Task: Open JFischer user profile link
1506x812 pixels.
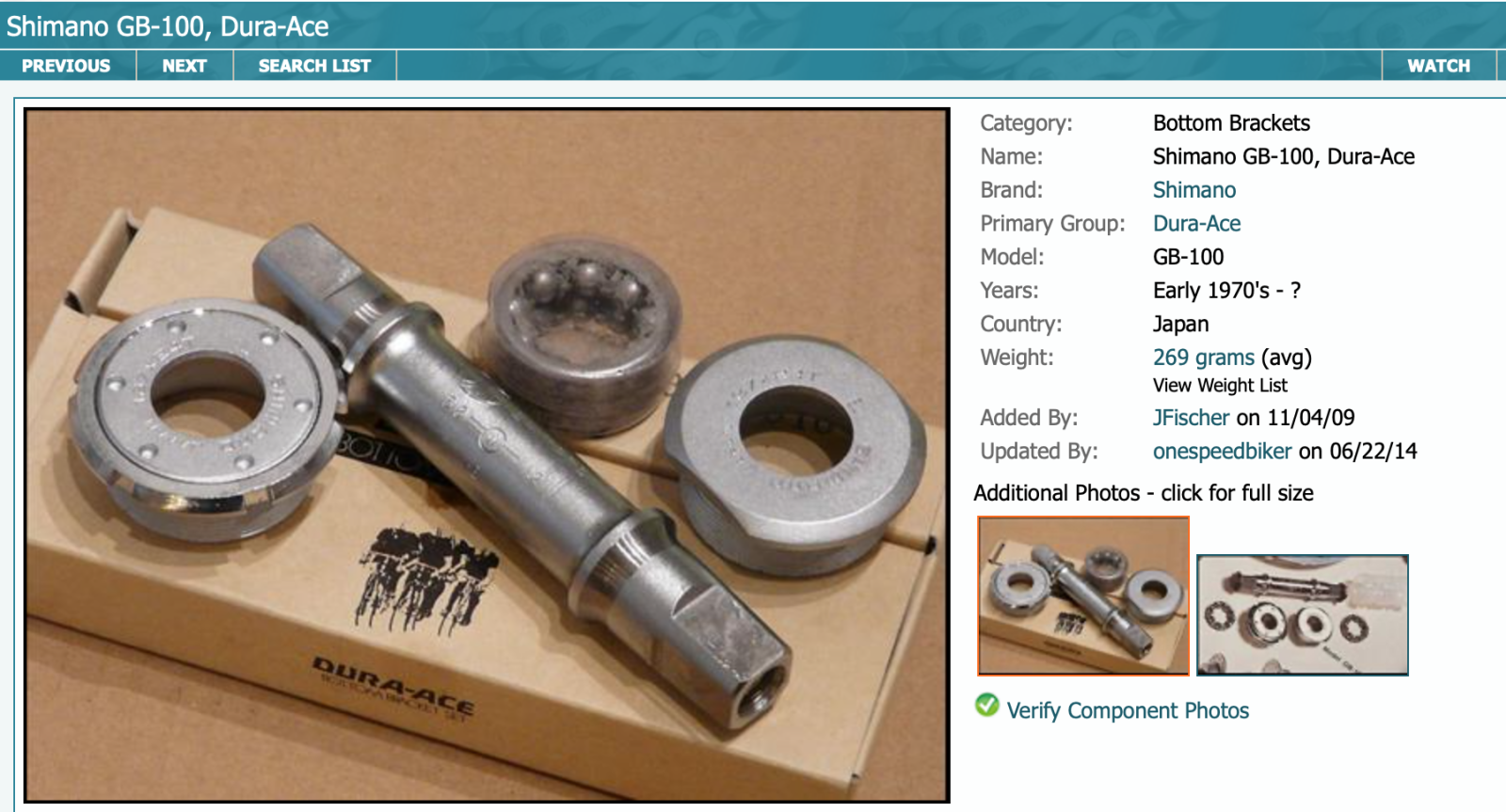Action: coord(1192,418)
